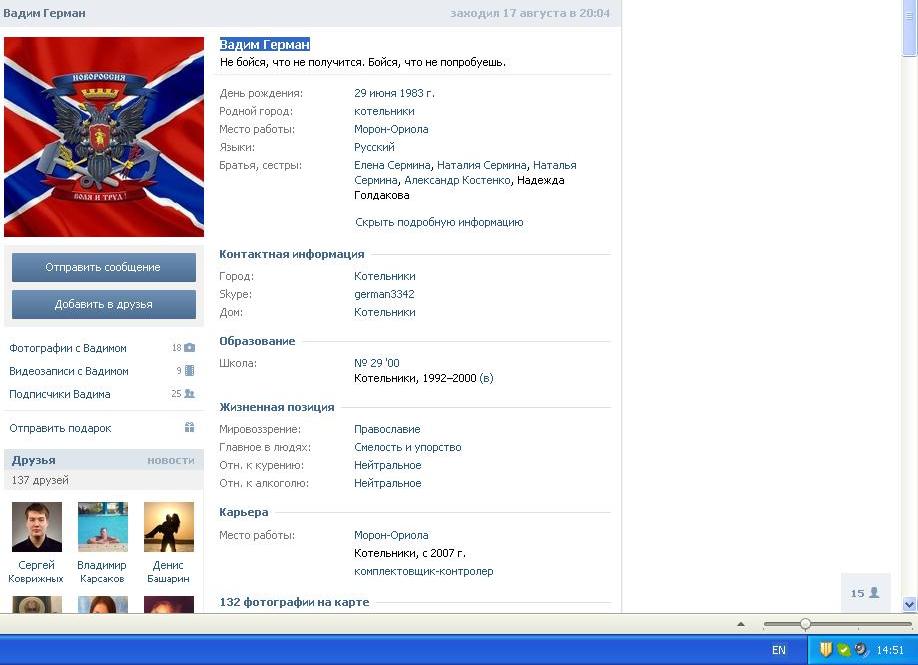
Task: Click the name Владимир Карсаков
Action: (x=102, y=572)
